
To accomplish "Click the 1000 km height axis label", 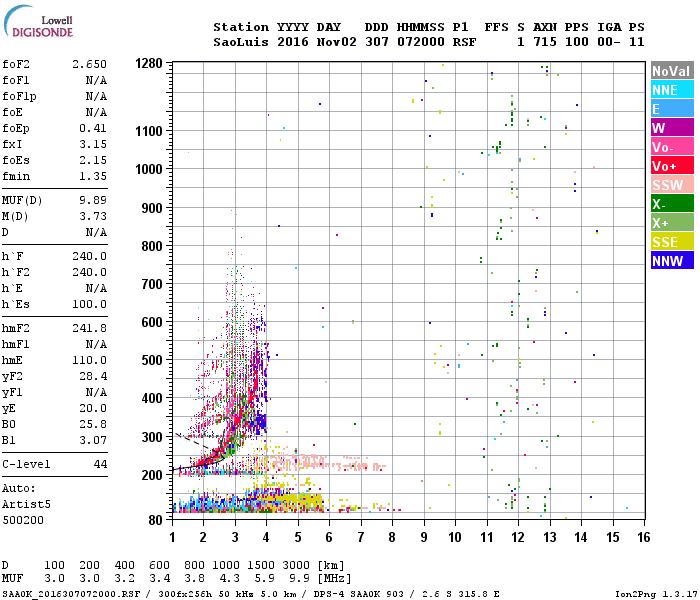I will (149, 170).
